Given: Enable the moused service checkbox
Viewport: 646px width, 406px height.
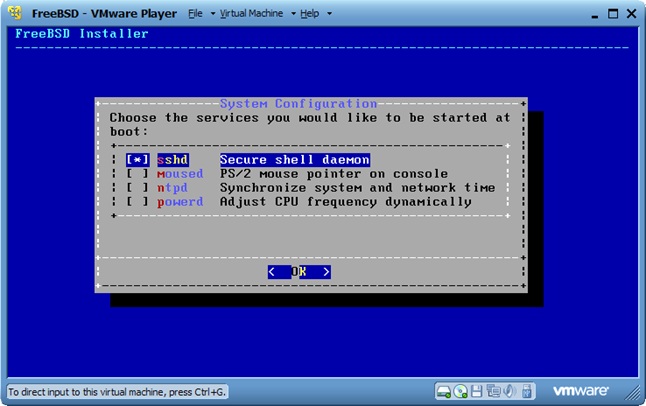Looking at the screenshot, I should (138, 174).
